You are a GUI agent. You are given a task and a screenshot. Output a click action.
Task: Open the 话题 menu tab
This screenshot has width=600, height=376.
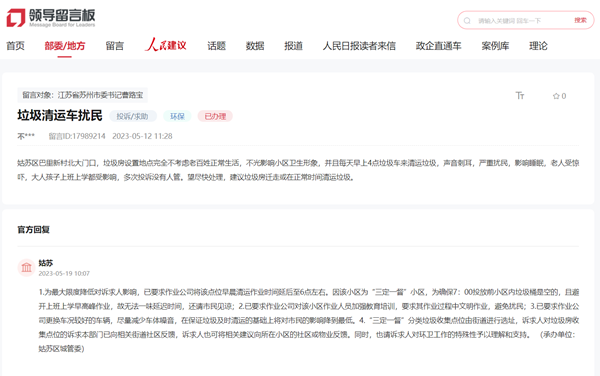point(217,46)
